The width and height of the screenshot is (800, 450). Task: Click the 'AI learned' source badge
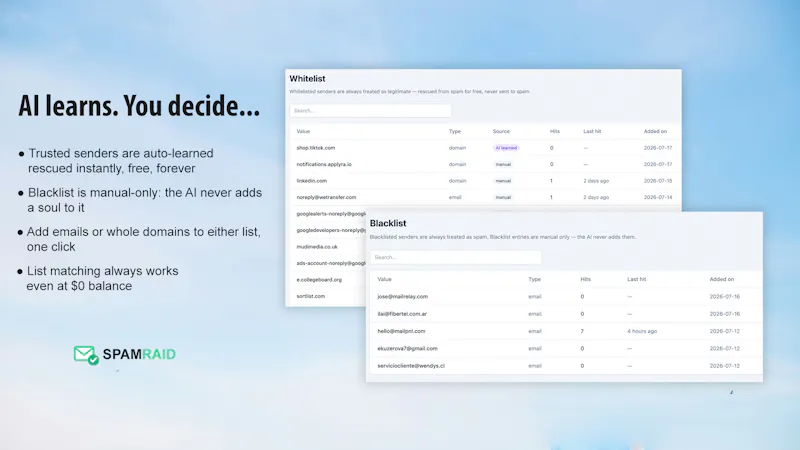506,148
